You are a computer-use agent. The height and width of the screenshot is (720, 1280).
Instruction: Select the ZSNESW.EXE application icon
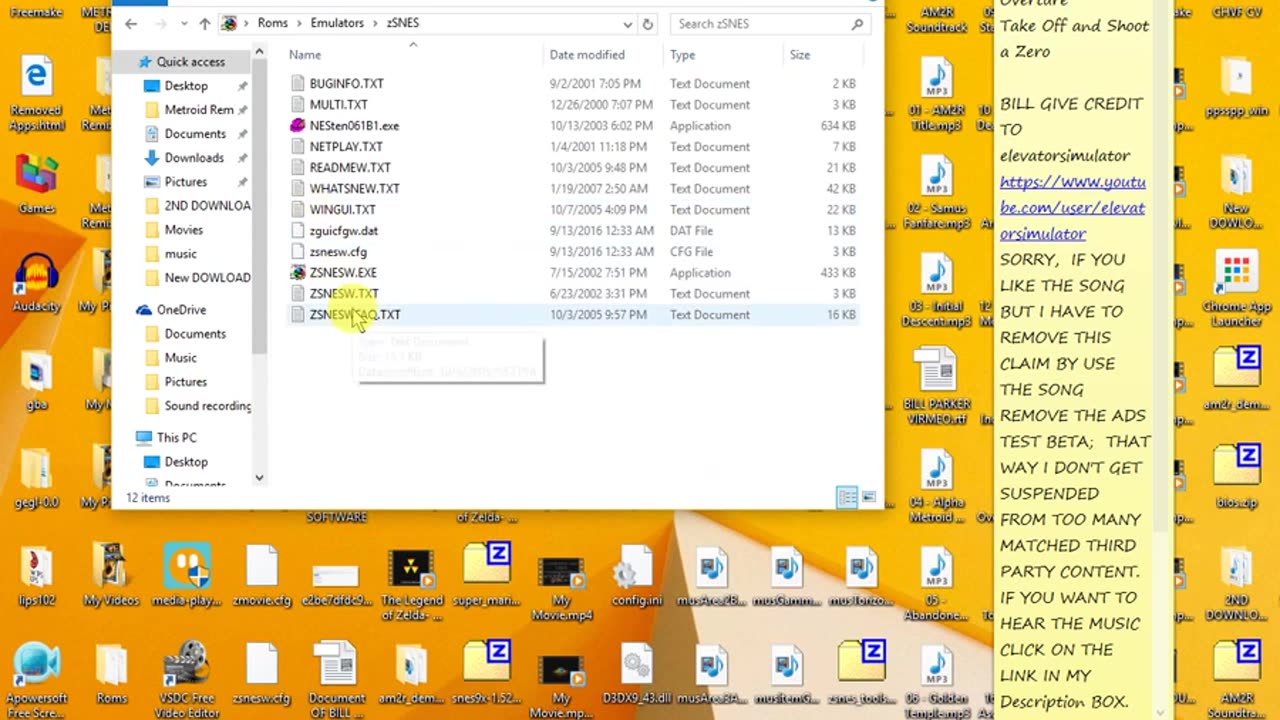click(297, 273)
